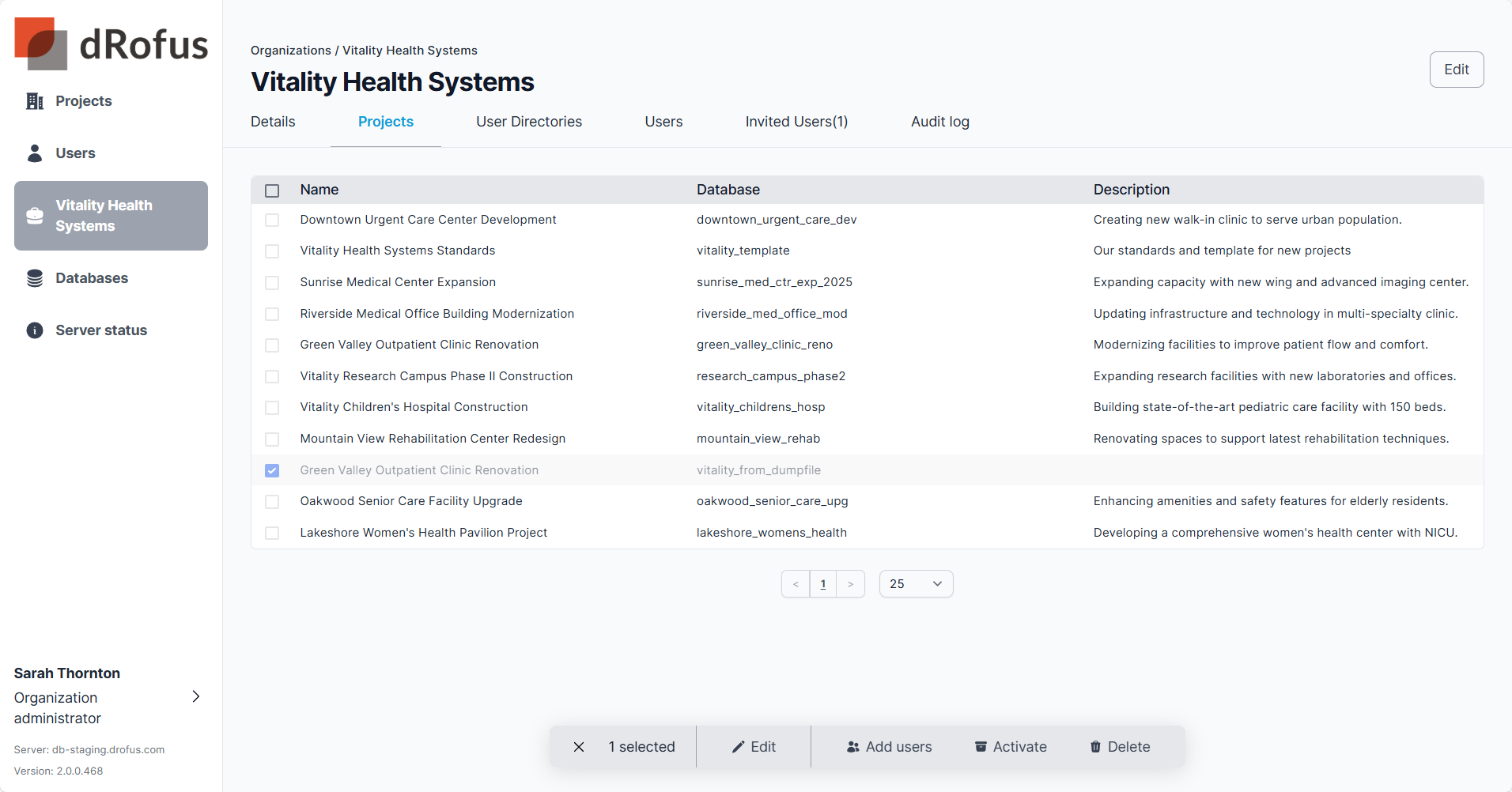Click the trash icon to Delete

(x=1095, y=747)
